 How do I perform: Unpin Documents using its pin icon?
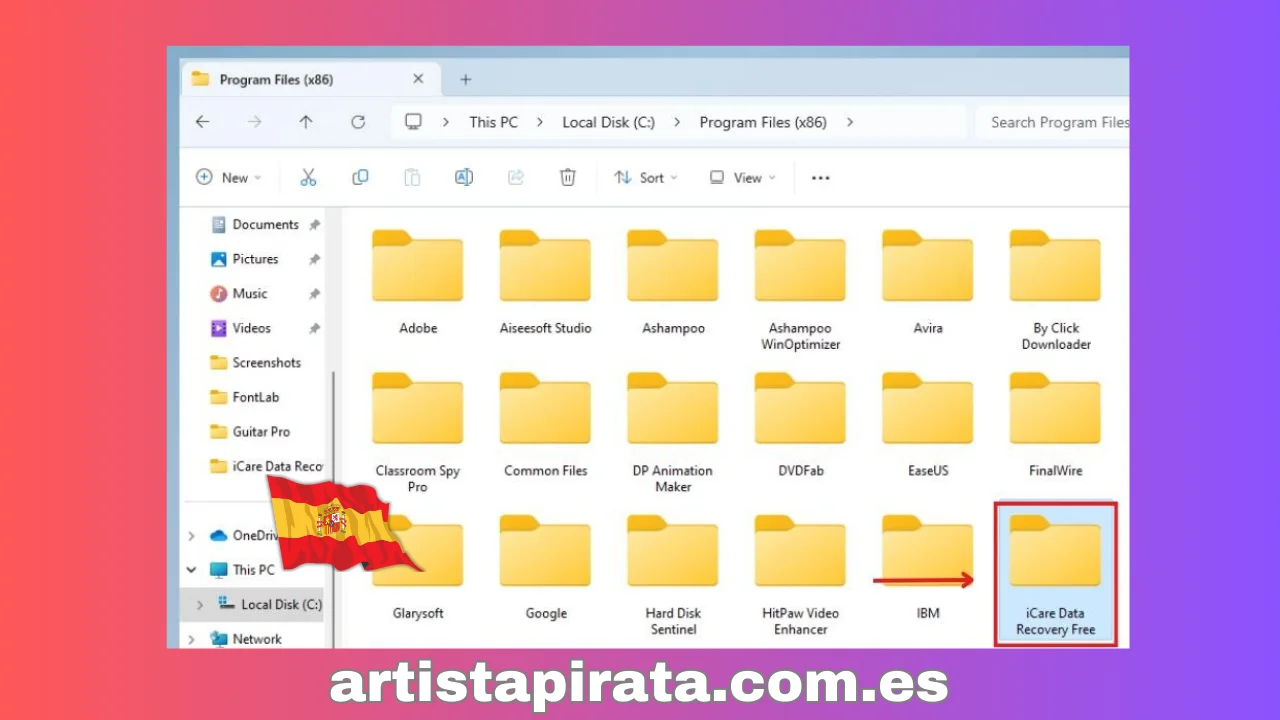[314, 225]
